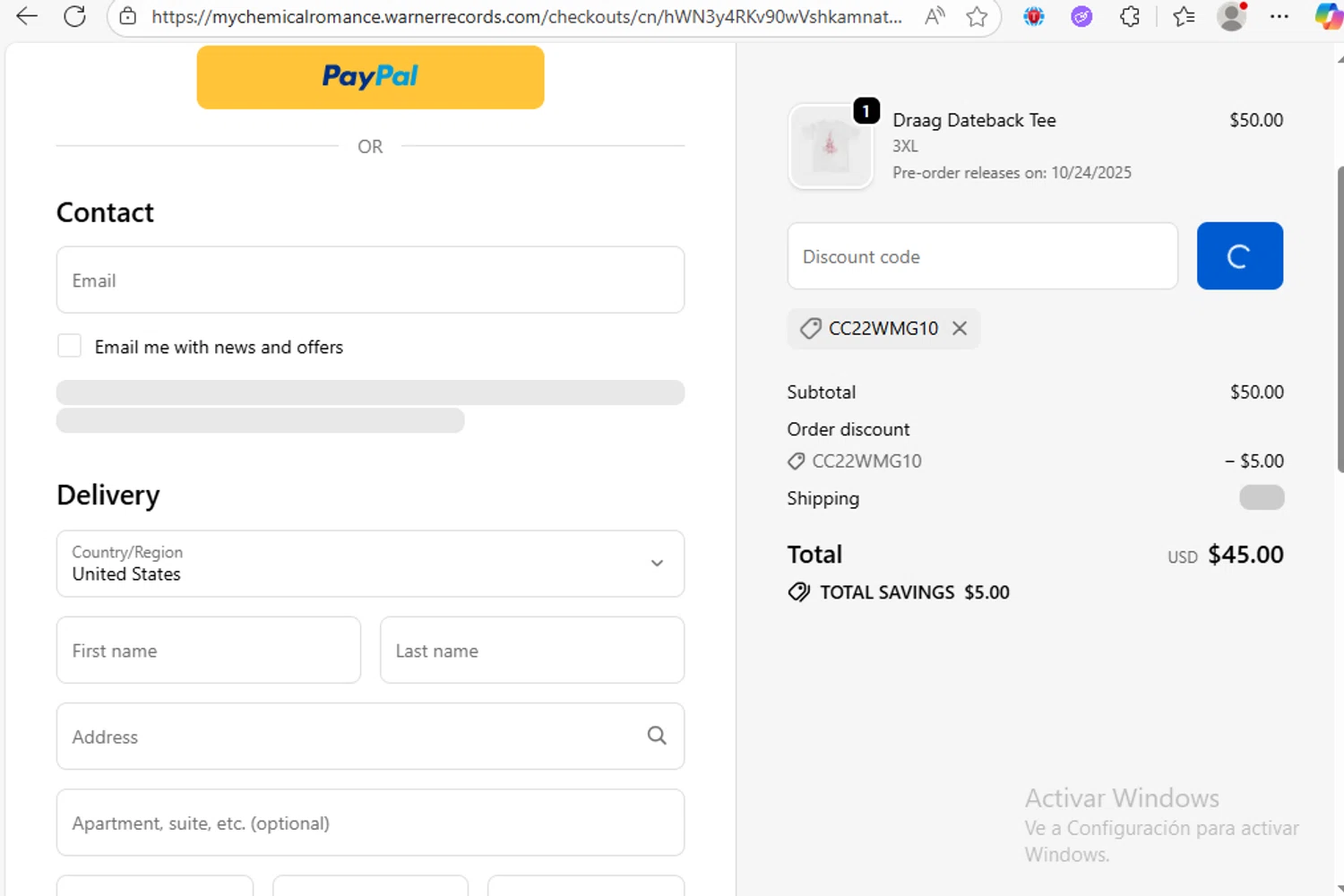This screenshot has width=1344, height=896.
Task: Focus the Discount code field
Action: pos(982,256)
